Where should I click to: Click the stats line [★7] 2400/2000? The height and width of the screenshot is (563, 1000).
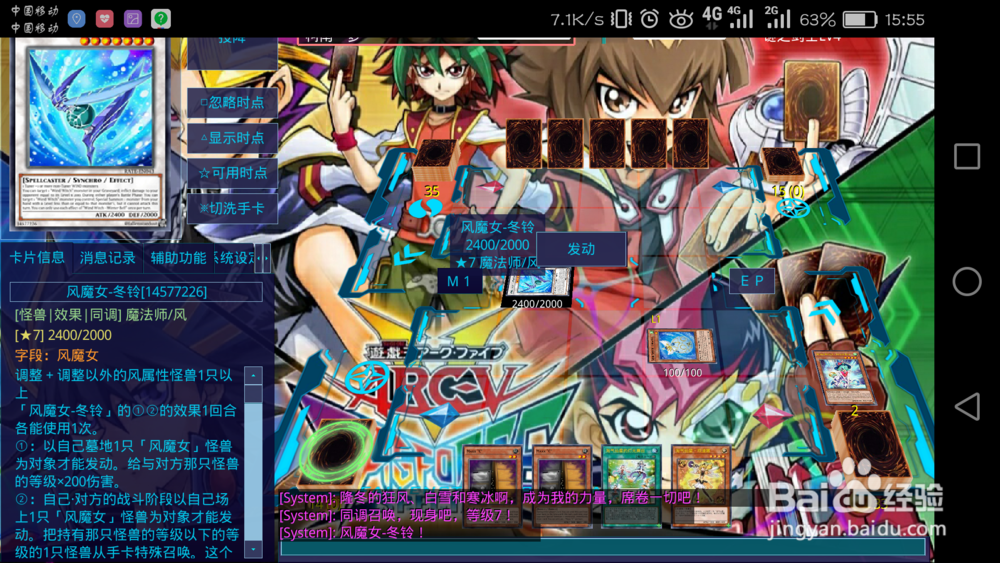(63, 335)
